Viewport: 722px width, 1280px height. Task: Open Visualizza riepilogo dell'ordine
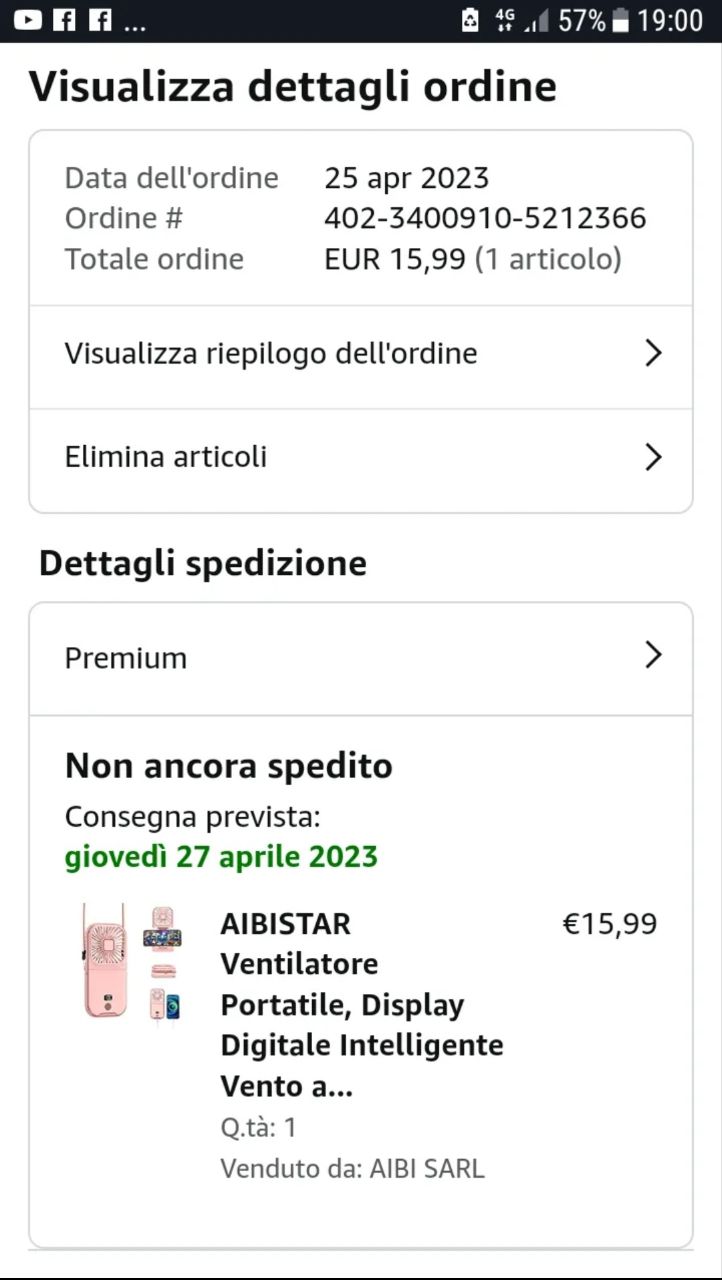pyautogui.click(x=271, y=353)
